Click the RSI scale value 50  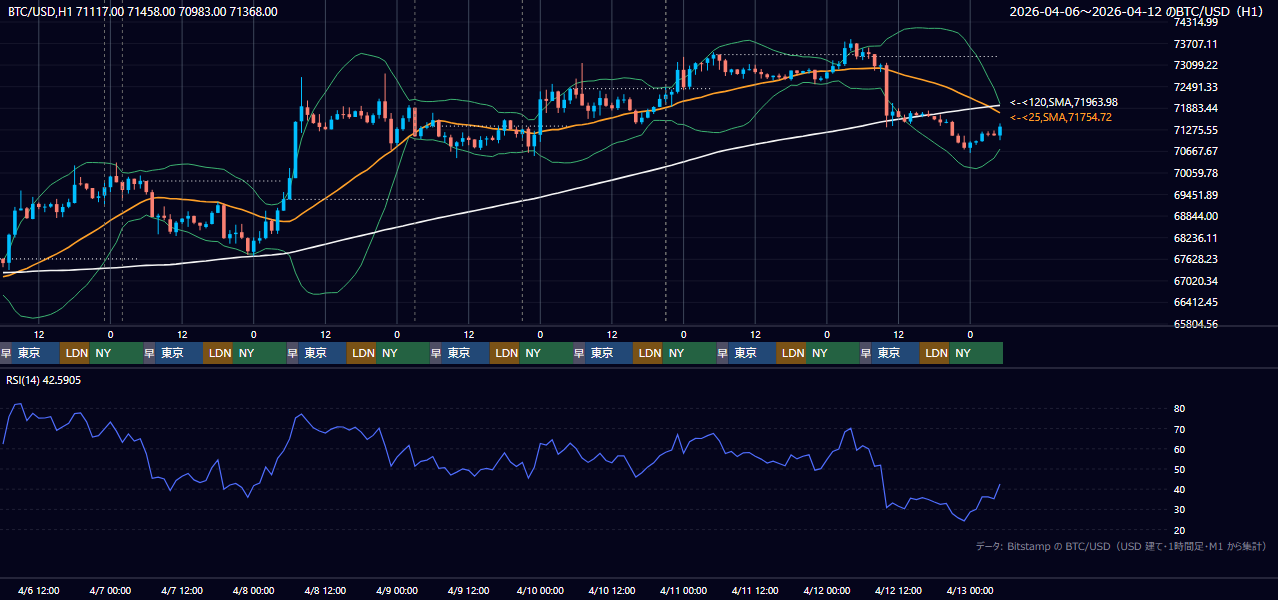[x=1180, y=469]
